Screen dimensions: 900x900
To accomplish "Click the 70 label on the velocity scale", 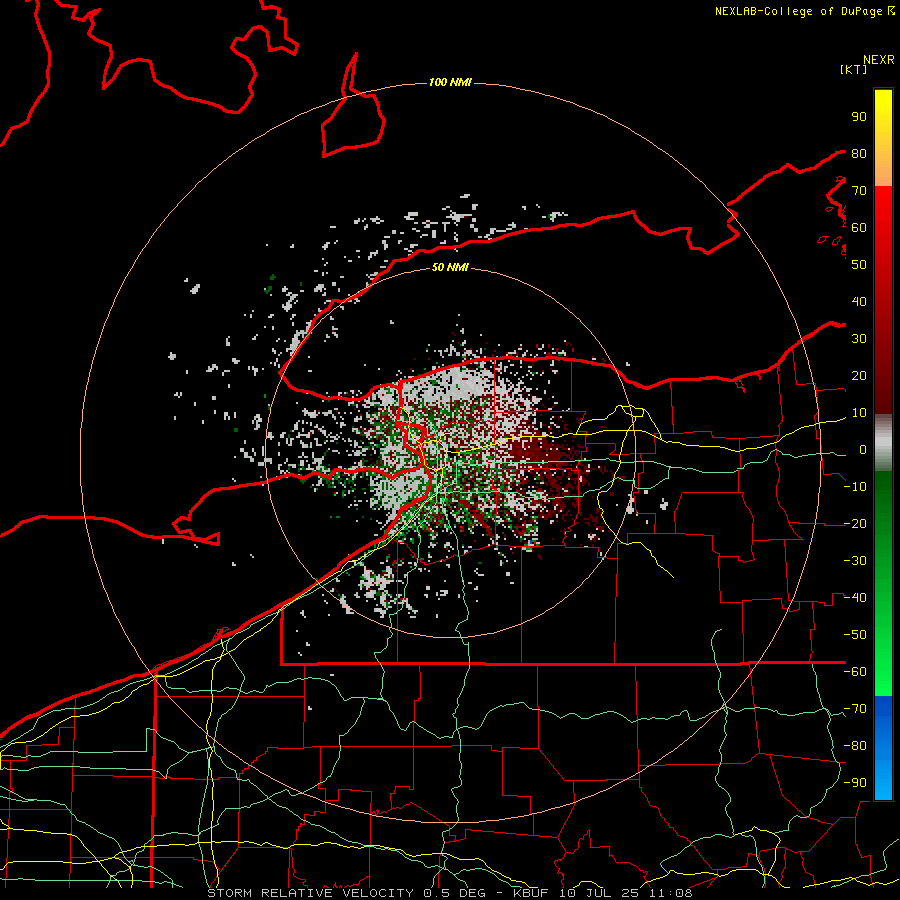I will [x=859, y=191].
